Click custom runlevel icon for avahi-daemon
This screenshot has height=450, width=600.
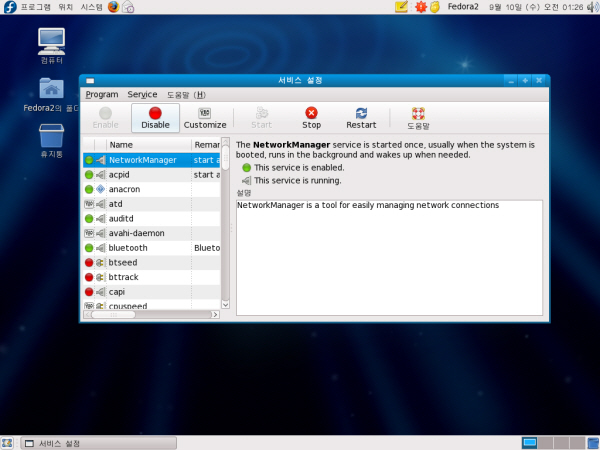pyautogui.click(x=89, y=233)
